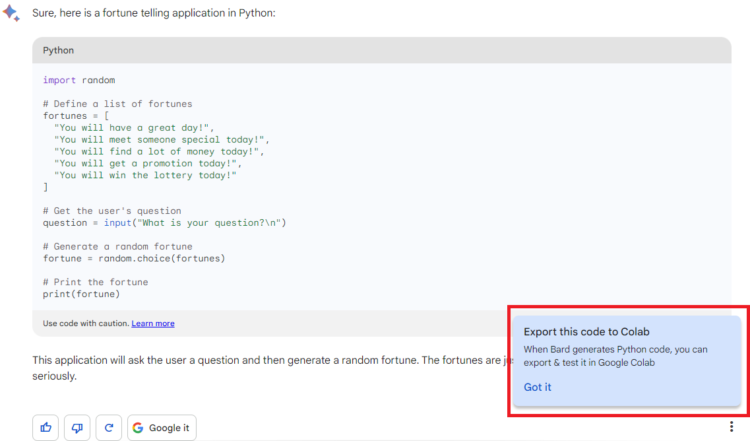750x441 pixels.
Task: Click the '# Print the fortune' comment
Action: tap(95, 282)
